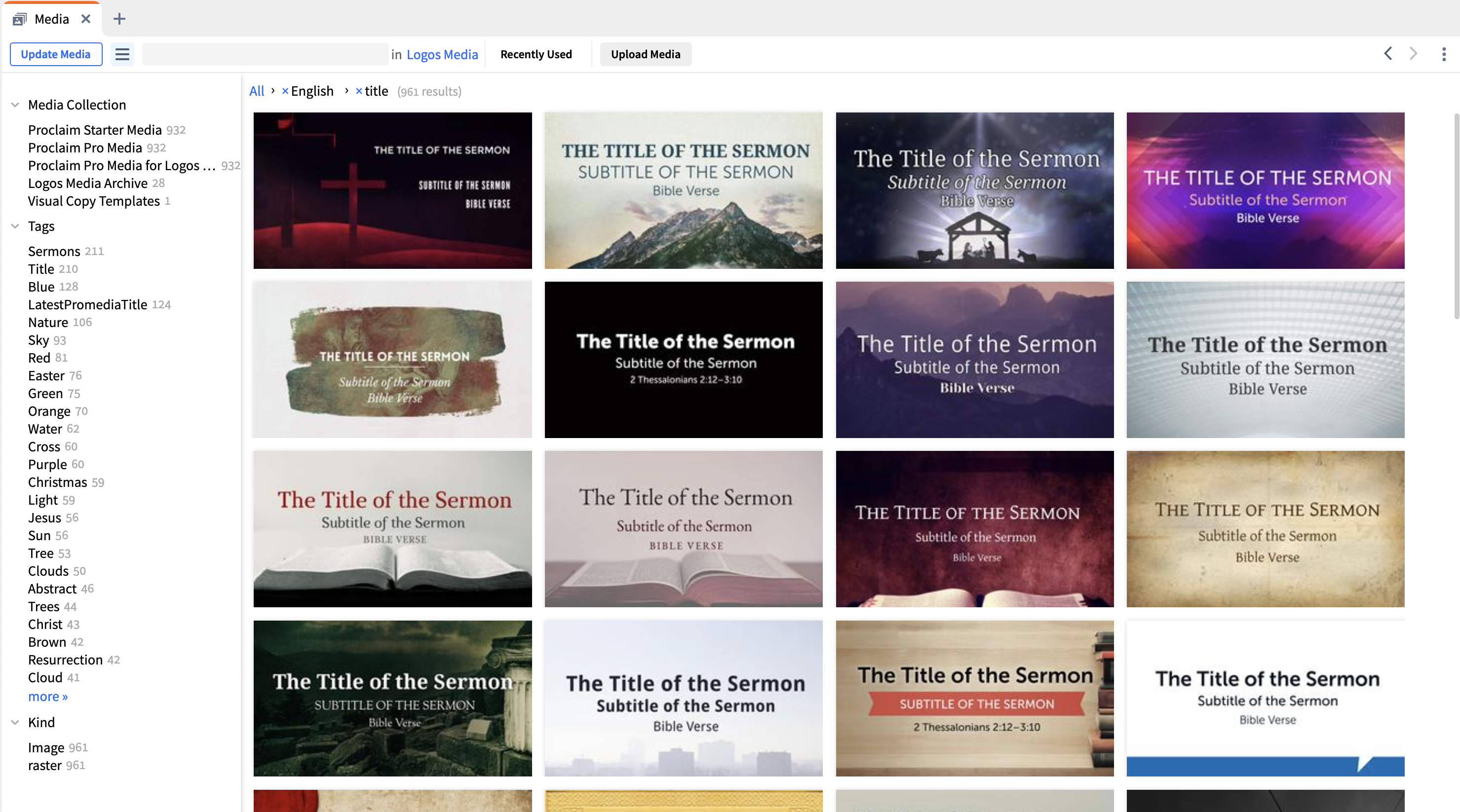Collapse the Media Collection section

(15, 105)
